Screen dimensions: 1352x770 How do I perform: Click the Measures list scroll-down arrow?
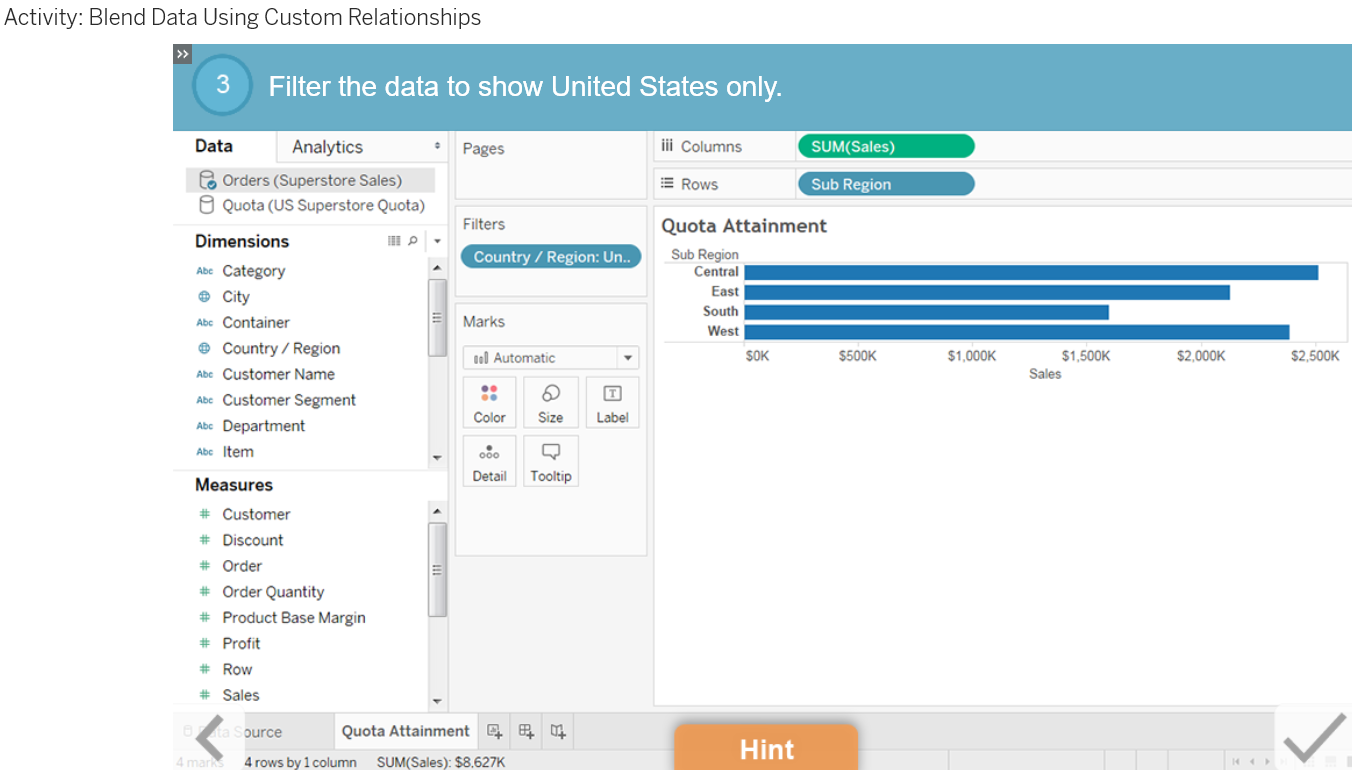(x=437, y=702)
